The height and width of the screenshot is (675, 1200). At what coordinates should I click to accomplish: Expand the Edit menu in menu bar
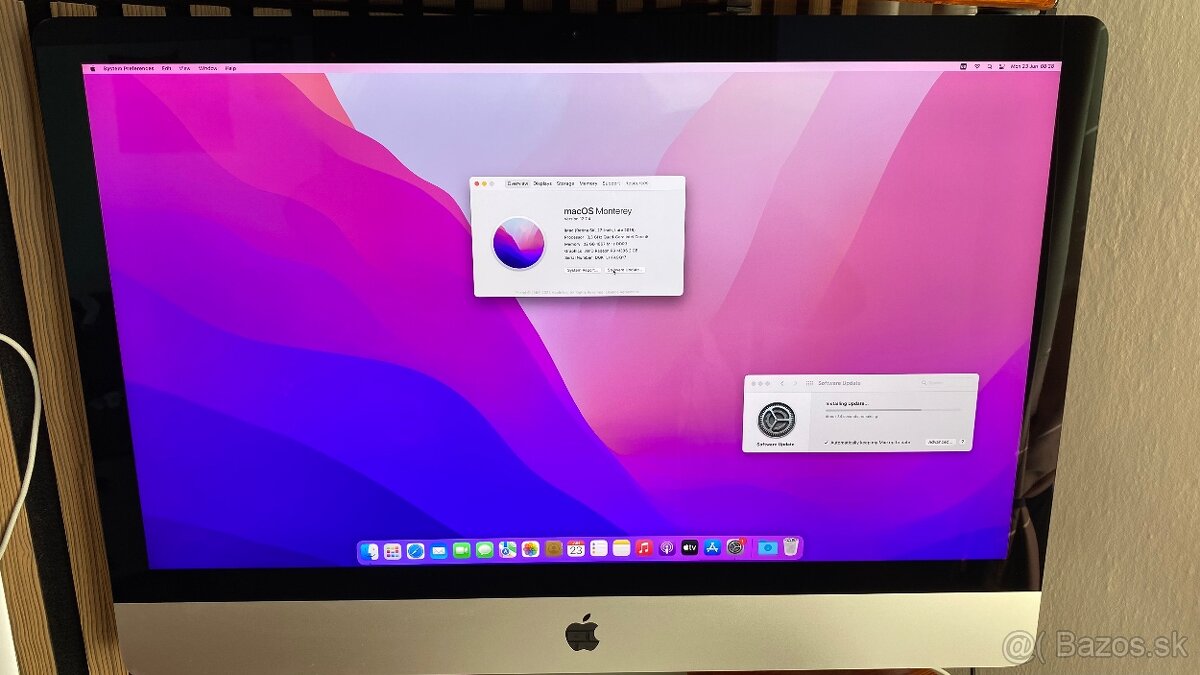[x=166, y=68]
